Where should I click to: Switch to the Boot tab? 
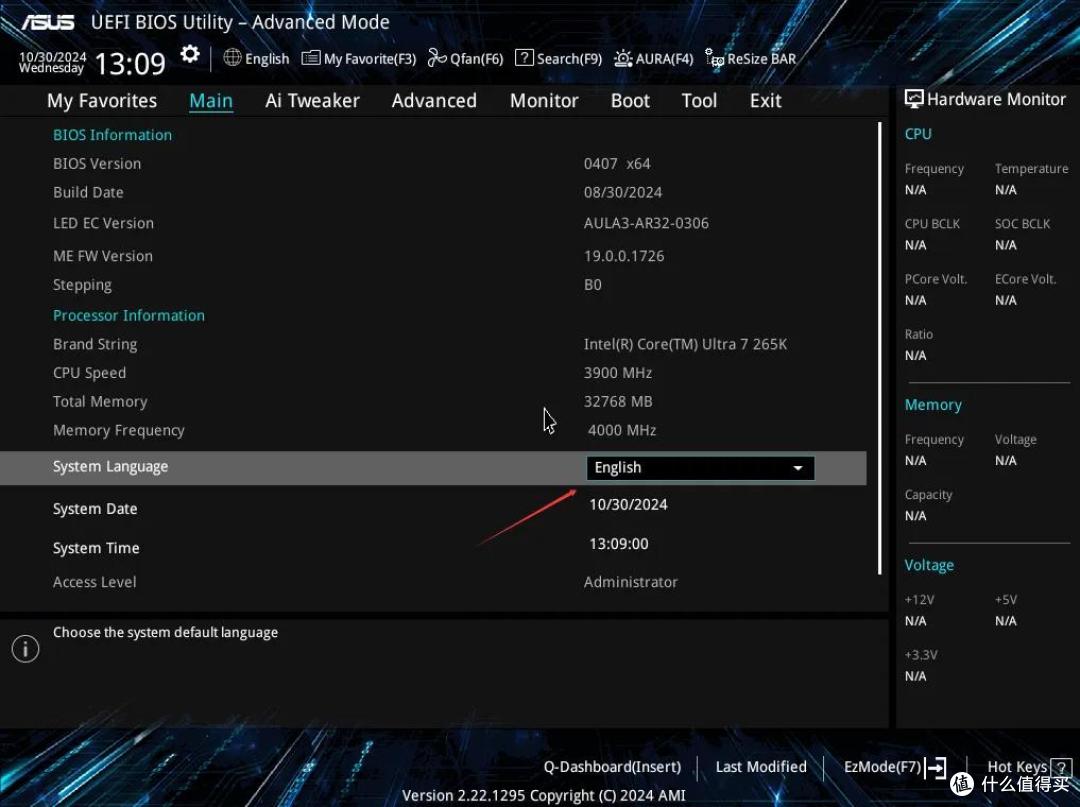(x=630, y=101)
